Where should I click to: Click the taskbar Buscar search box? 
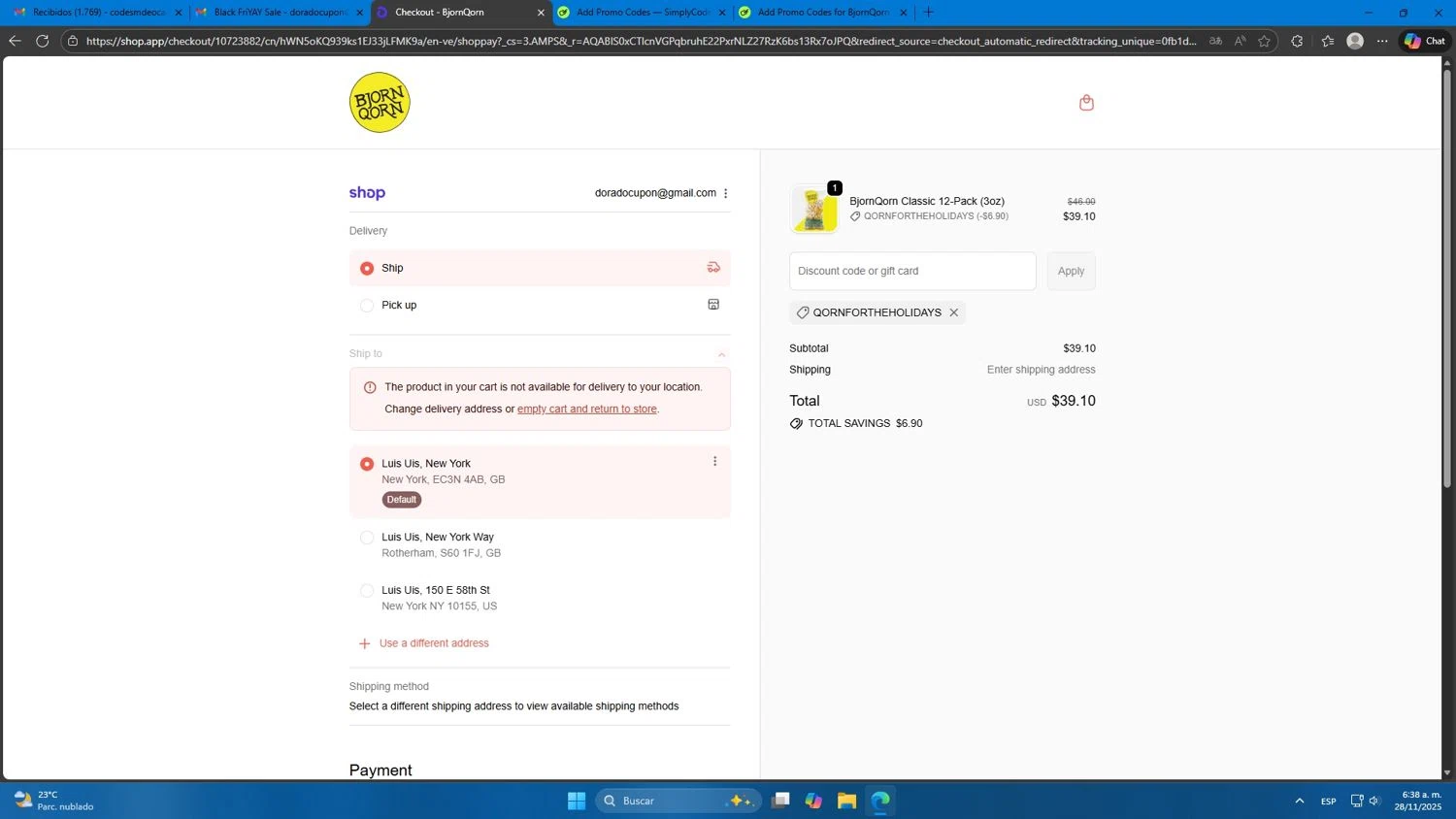678,801
